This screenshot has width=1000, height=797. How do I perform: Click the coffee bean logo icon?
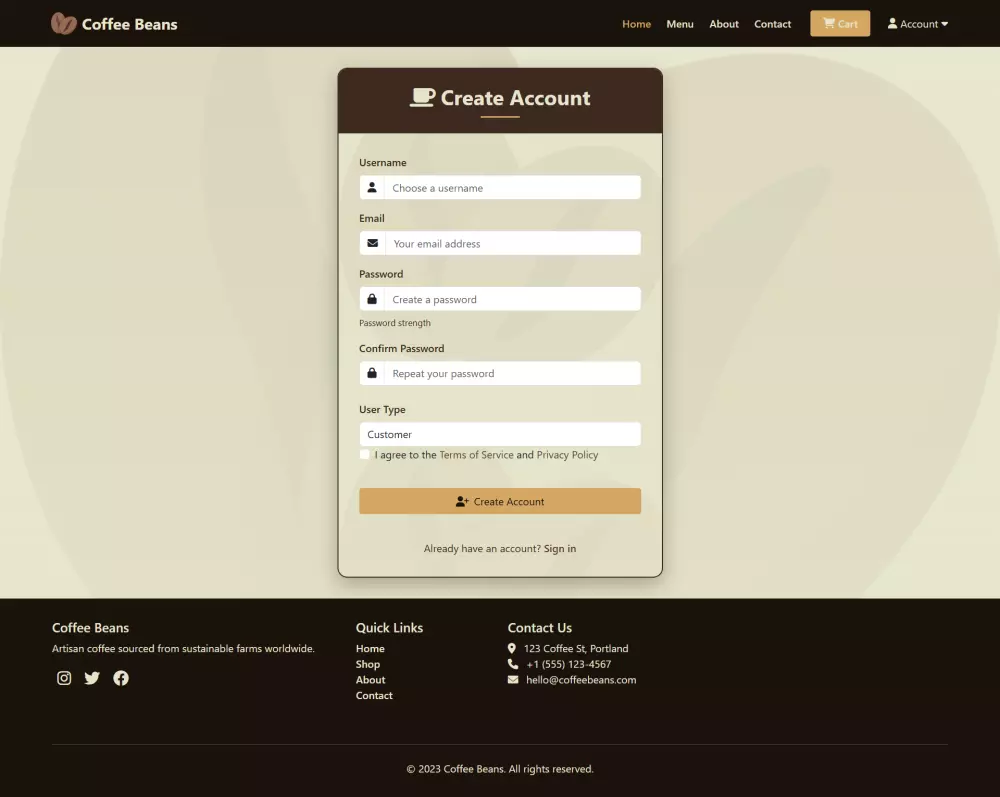64,24
